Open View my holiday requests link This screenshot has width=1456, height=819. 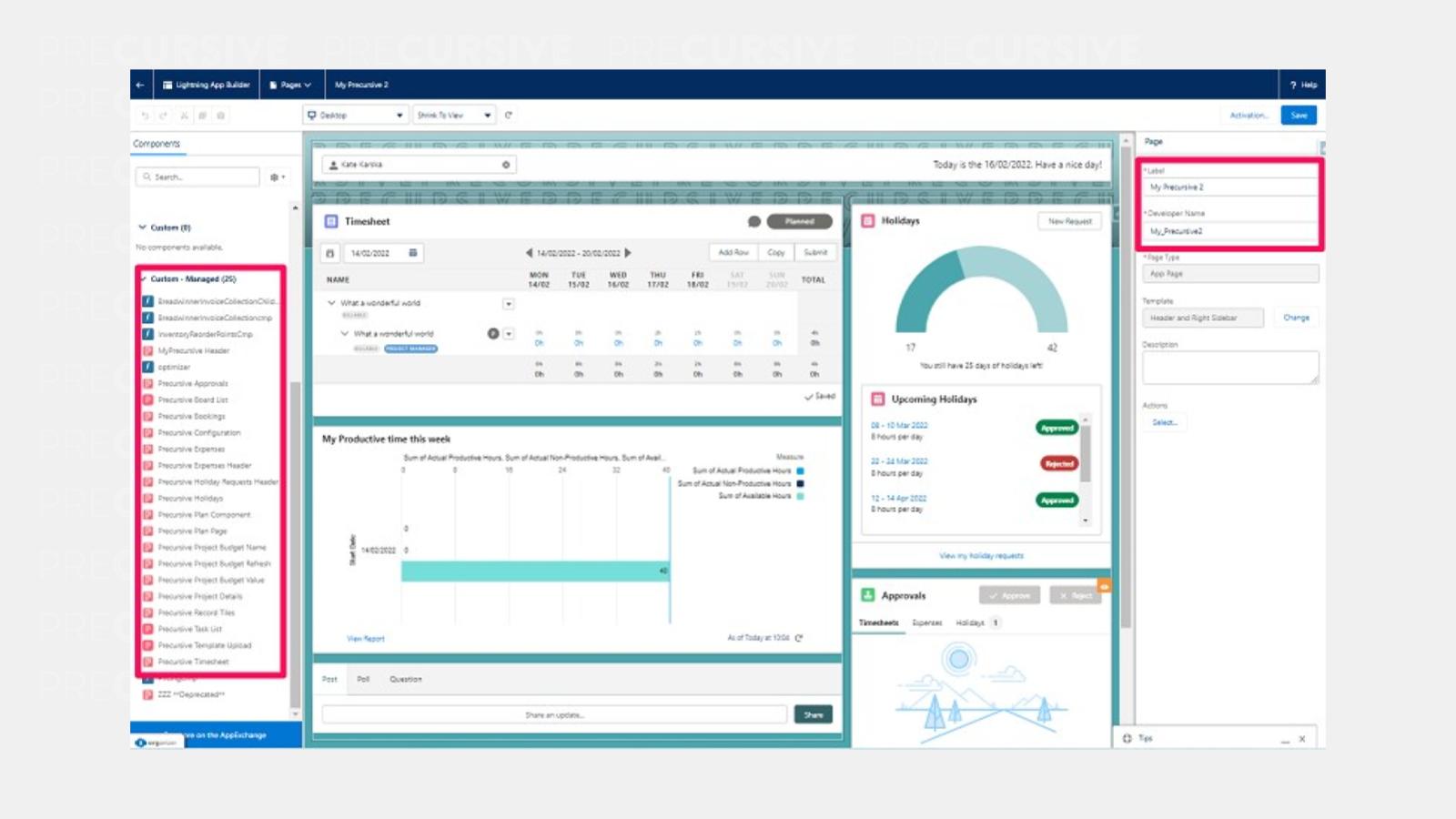click(981, 555)
